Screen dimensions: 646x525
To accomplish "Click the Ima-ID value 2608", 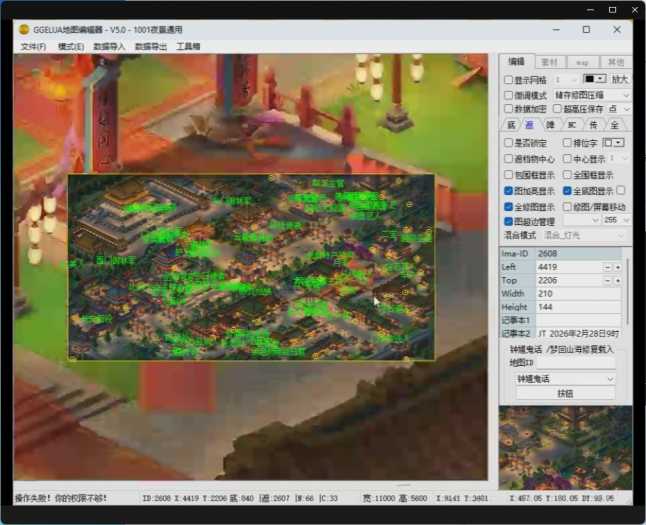I will tap(578, 253).
